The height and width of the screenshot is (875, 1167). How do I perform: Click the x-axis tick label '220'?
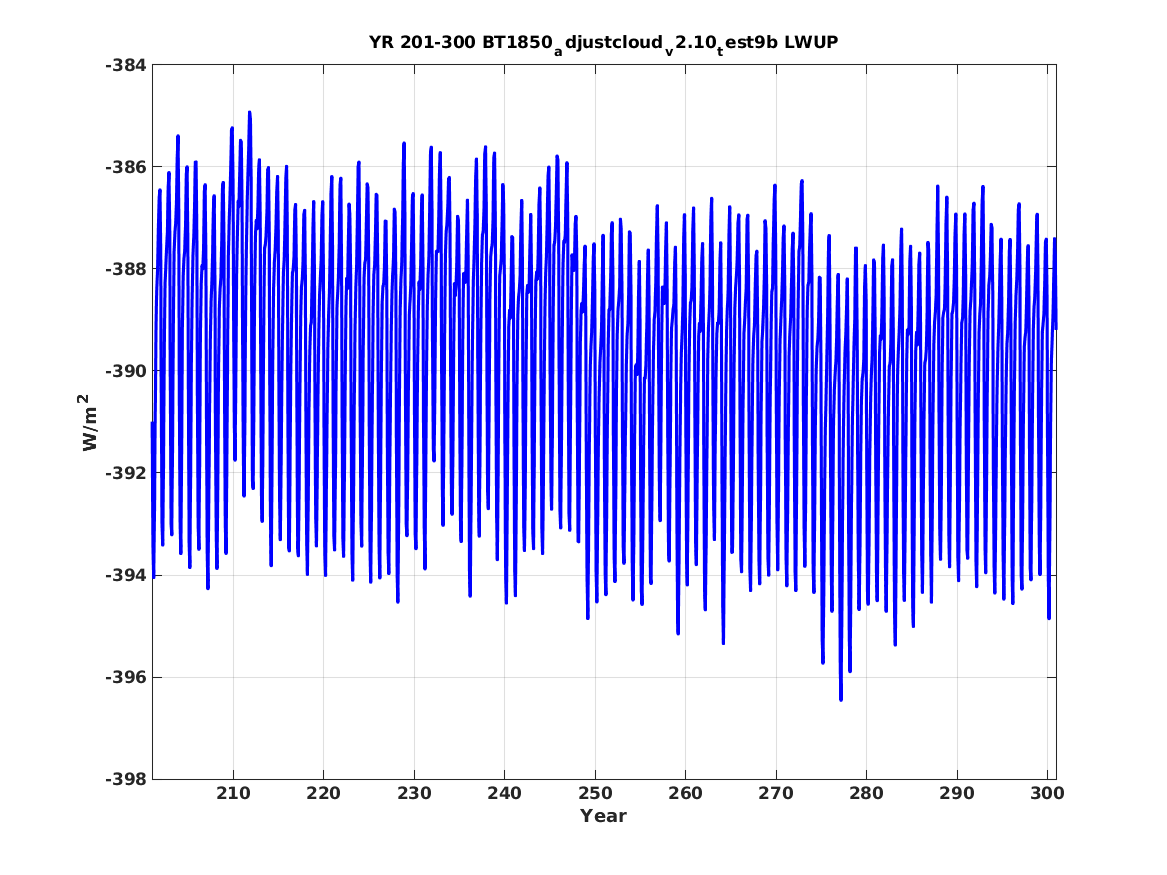click(x=324, y=794)
